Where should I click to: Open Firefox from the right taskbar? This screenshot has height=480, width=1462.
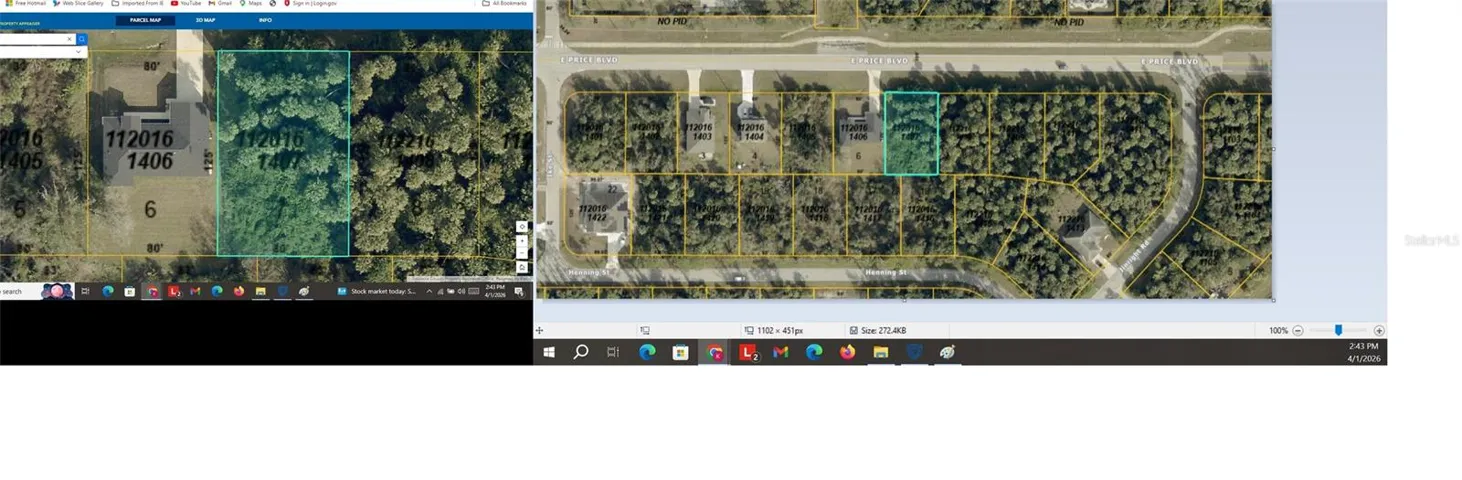click(x=847, y=352)
